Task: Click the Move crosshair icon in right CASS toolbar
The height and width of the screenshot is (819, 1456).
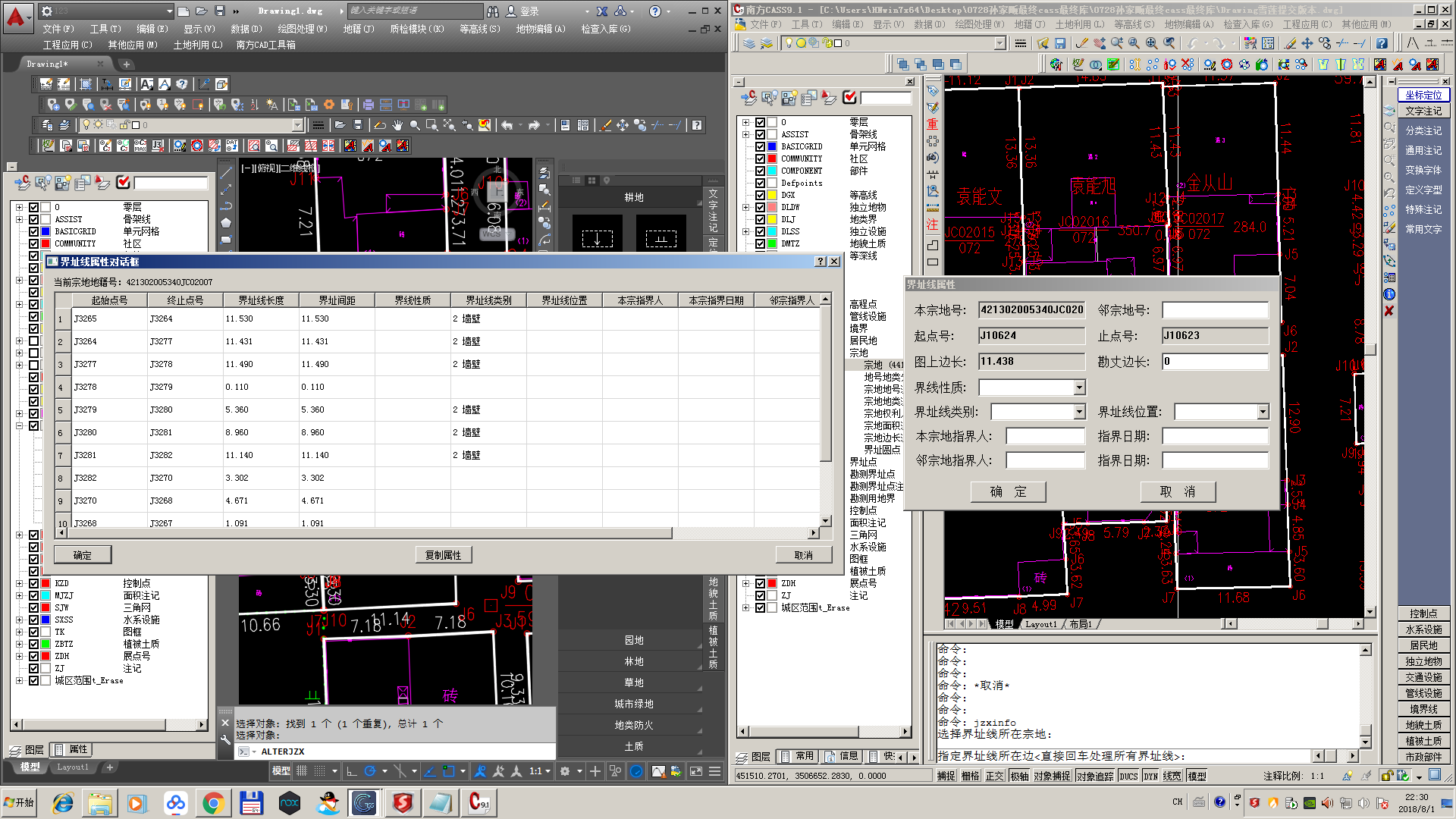Action: tap(1307, 43)
